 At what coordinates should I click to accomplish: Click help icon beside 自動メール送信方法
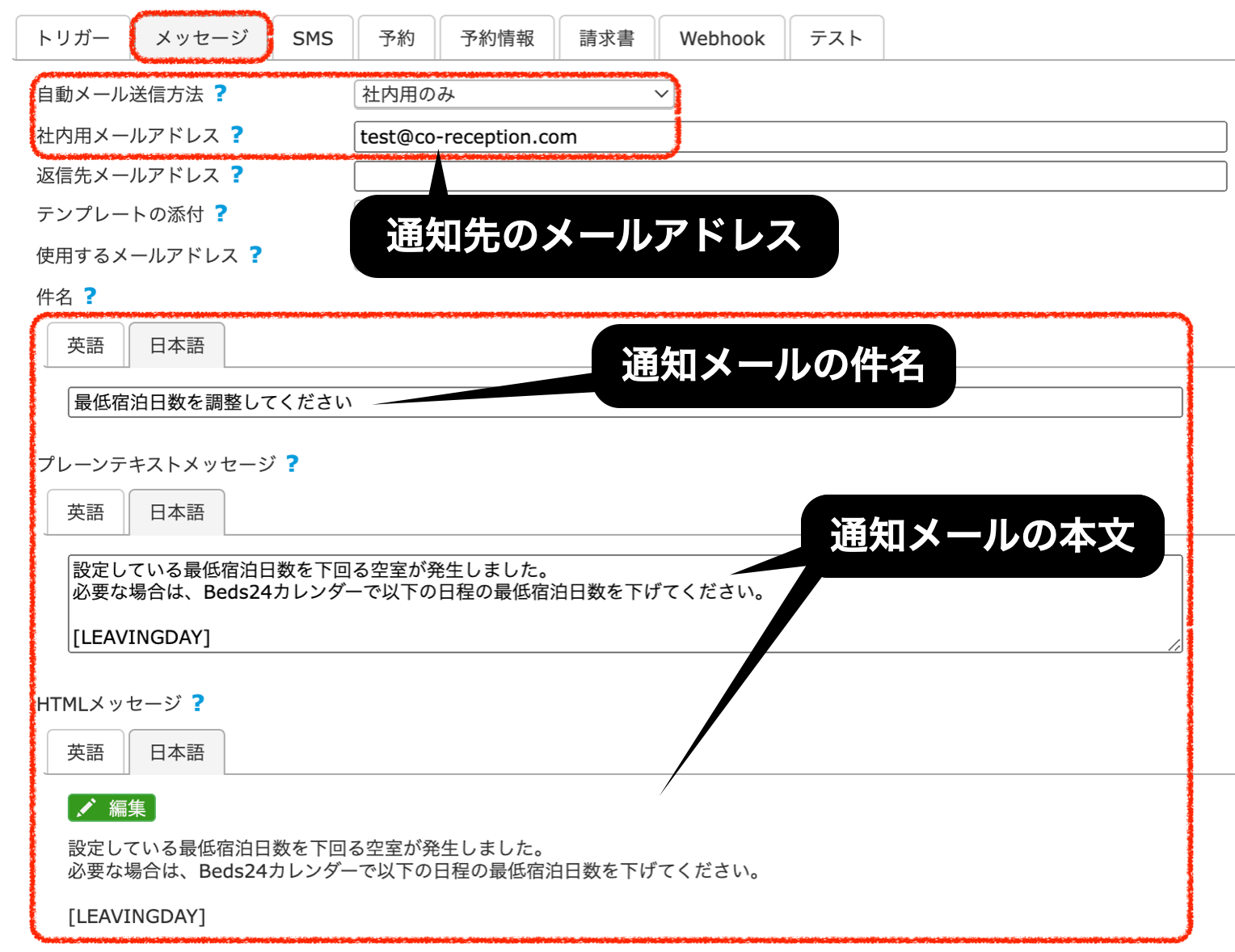(x=221, y=94)
